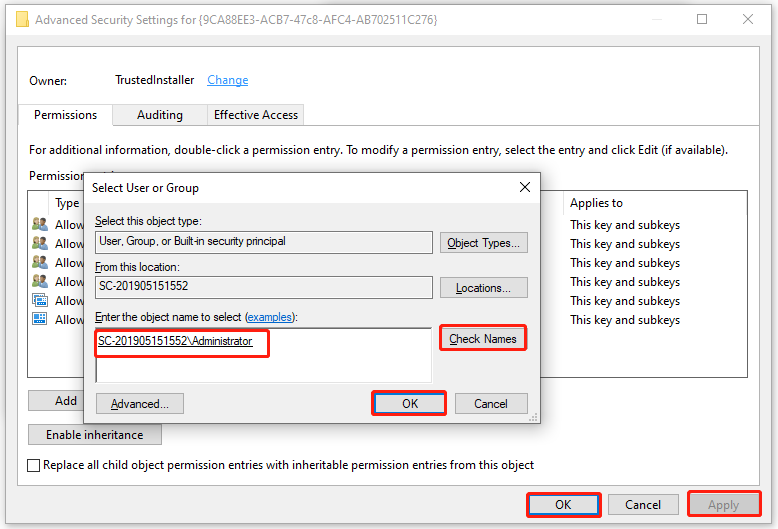Click the Apply button

click(x=724, y=505)
